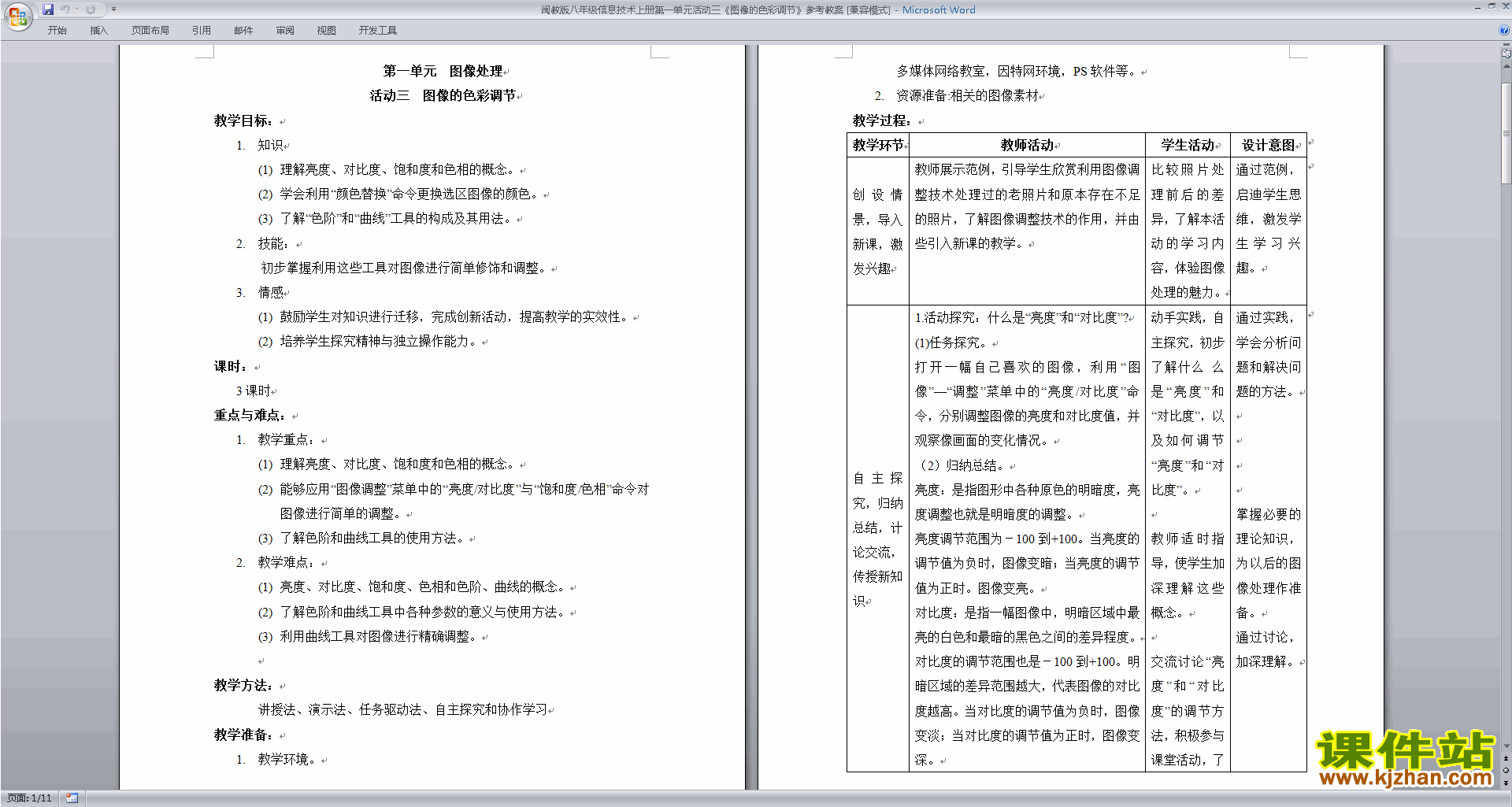Image resolution: width=1512 pixels, height=807 pixels.
Task: Click the heading 教学准备：
Action: [244, 735]
